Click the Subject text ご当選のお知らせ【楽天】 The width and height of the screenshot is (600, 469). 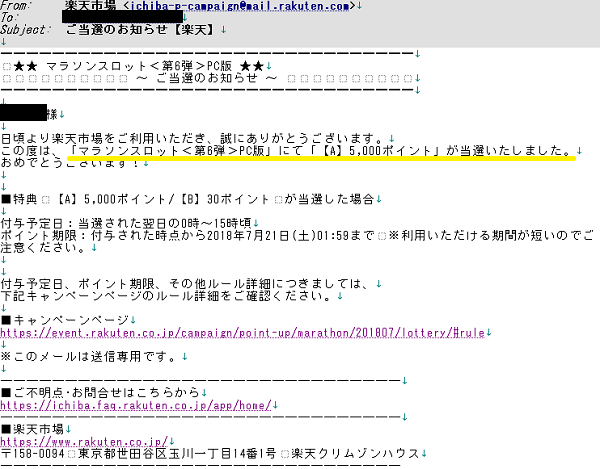pos(141,29)
